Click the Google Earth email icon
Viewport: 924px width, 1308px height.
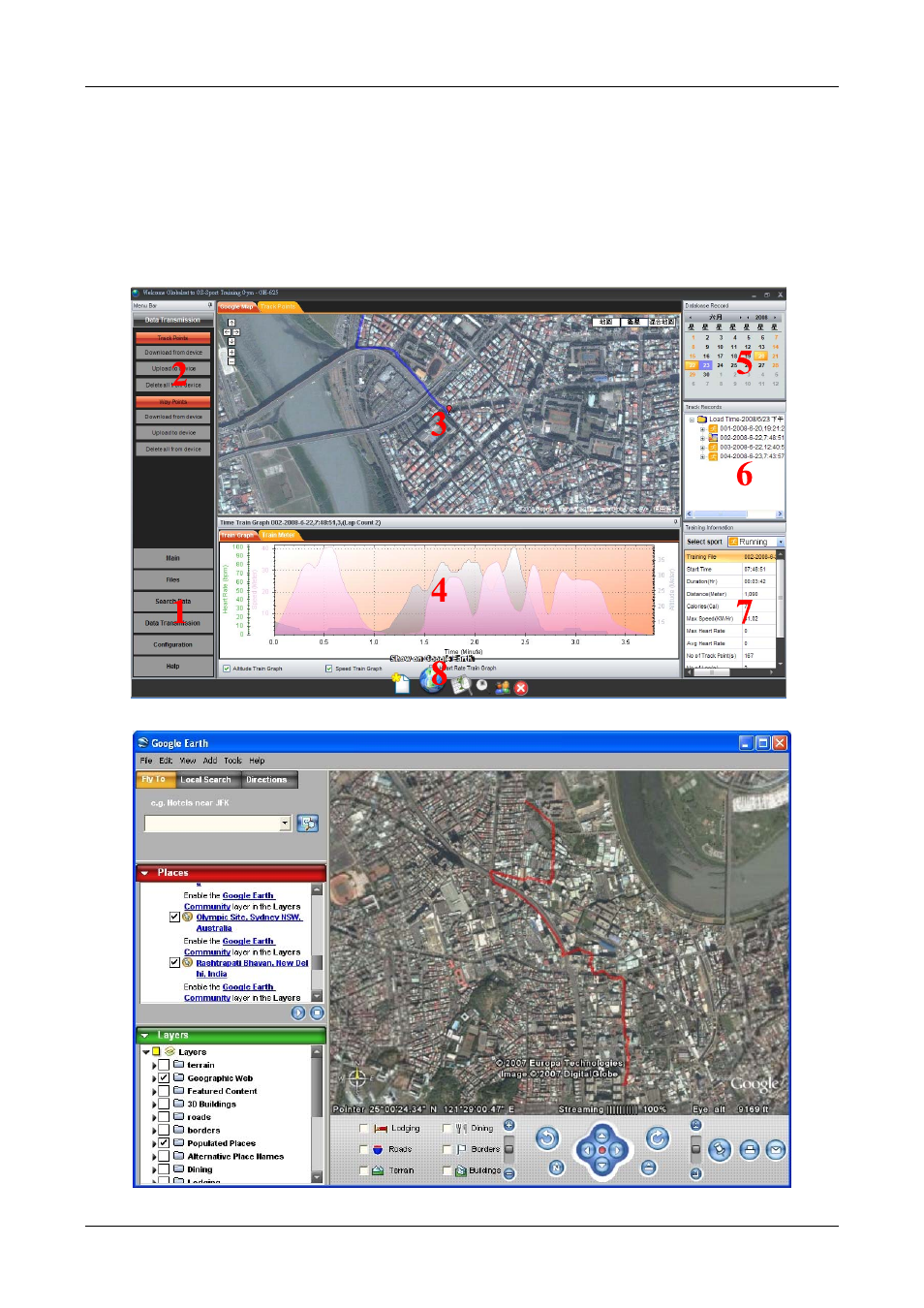click(776, 1150)
